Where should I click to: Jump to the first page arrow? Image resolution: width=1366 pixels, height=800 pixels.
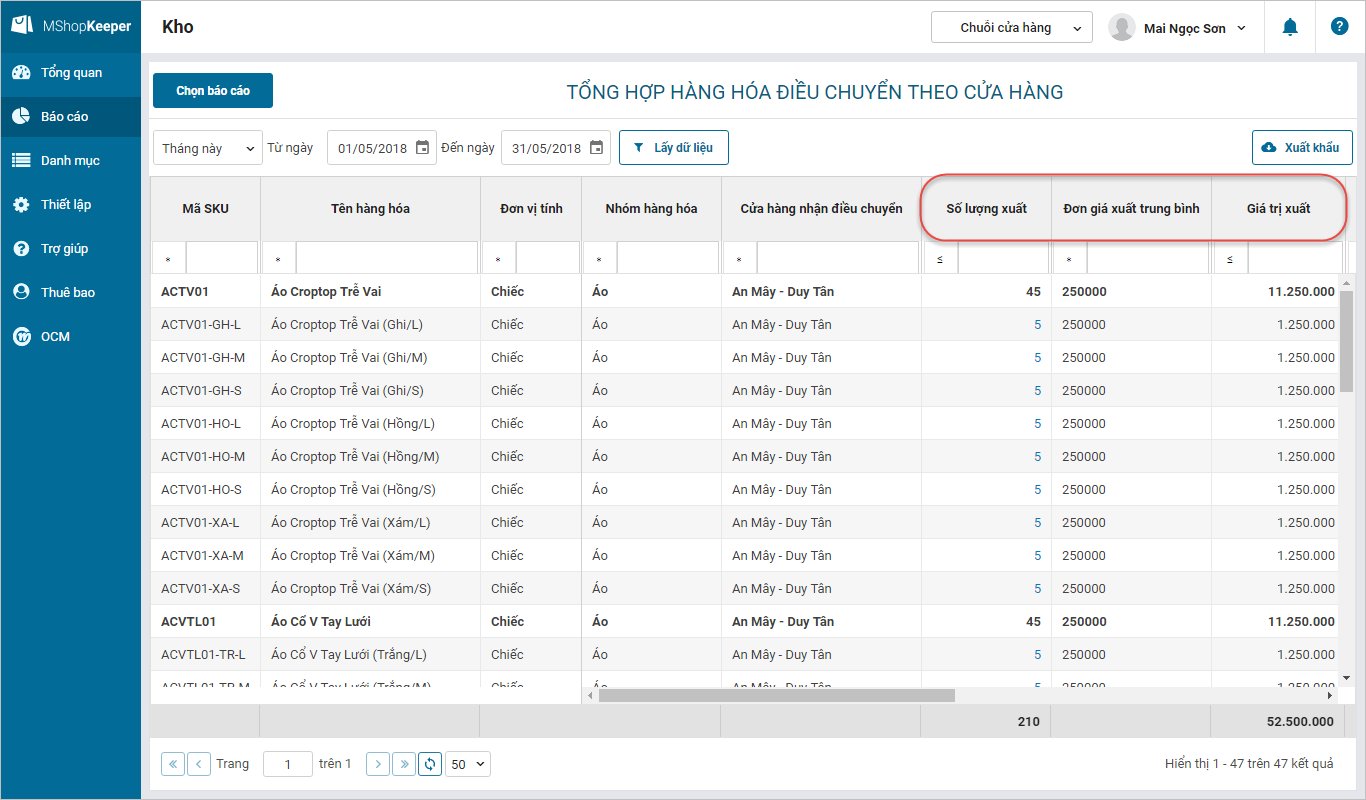click(173, 764)
